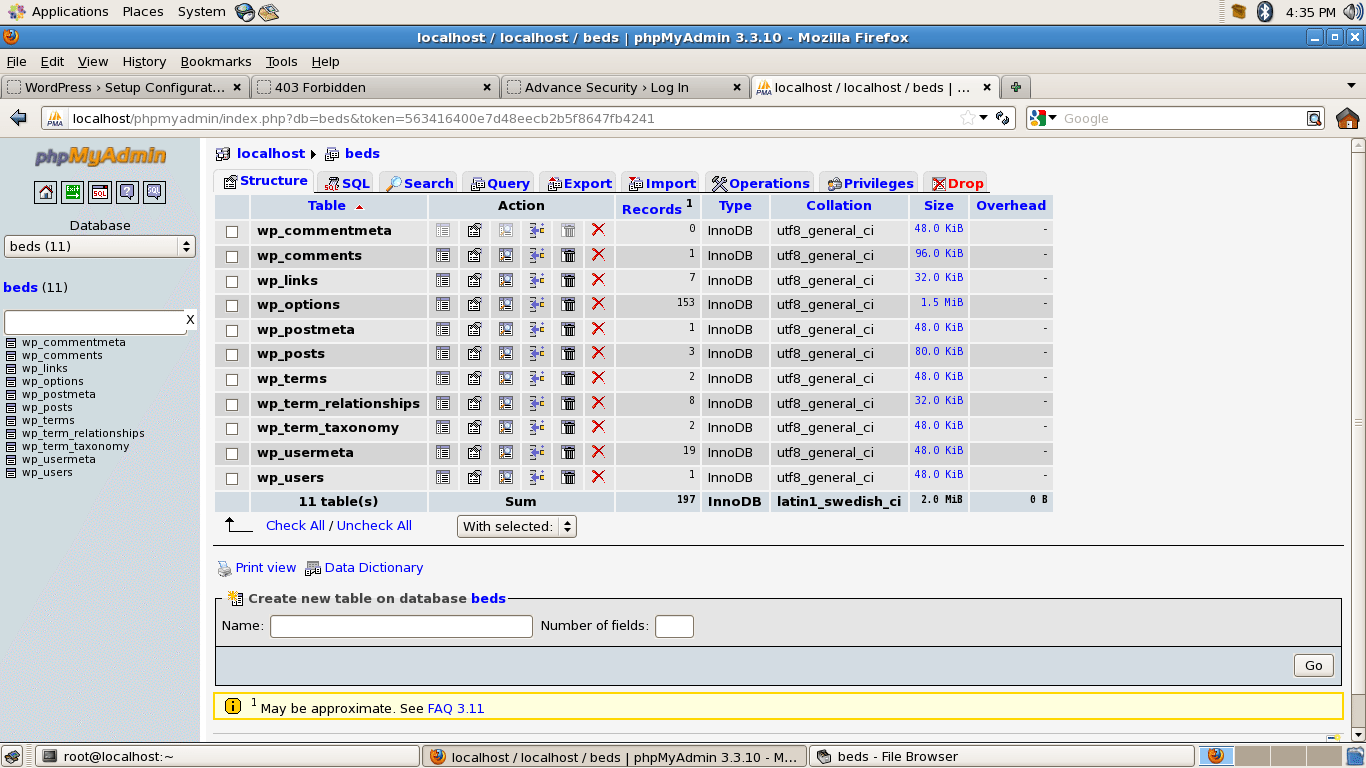Browse the wp_users table icon
1366x768 pixels.
(443, 477)
